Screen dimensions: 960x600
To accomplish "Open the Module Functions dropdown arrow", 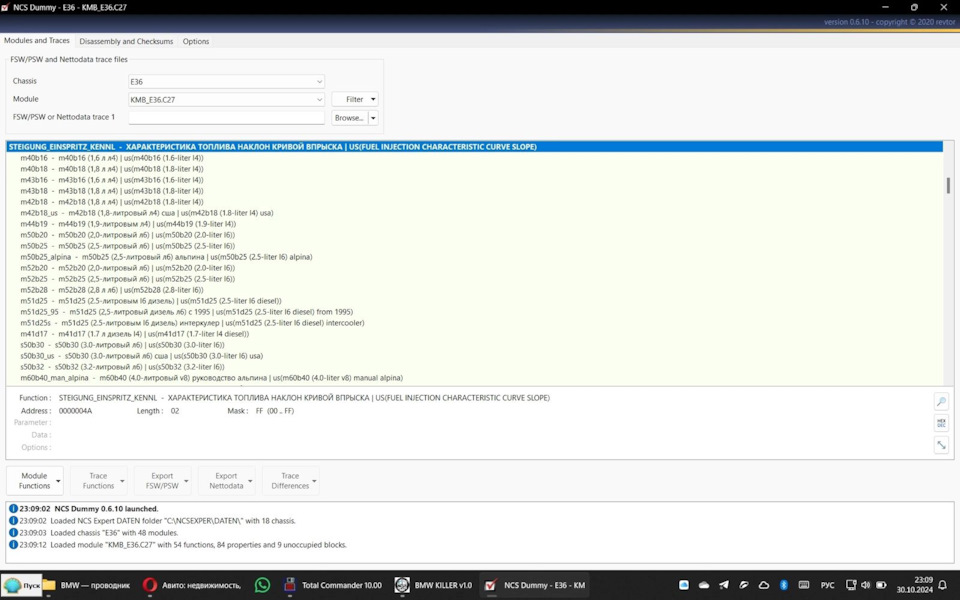I will click(58, 481).
